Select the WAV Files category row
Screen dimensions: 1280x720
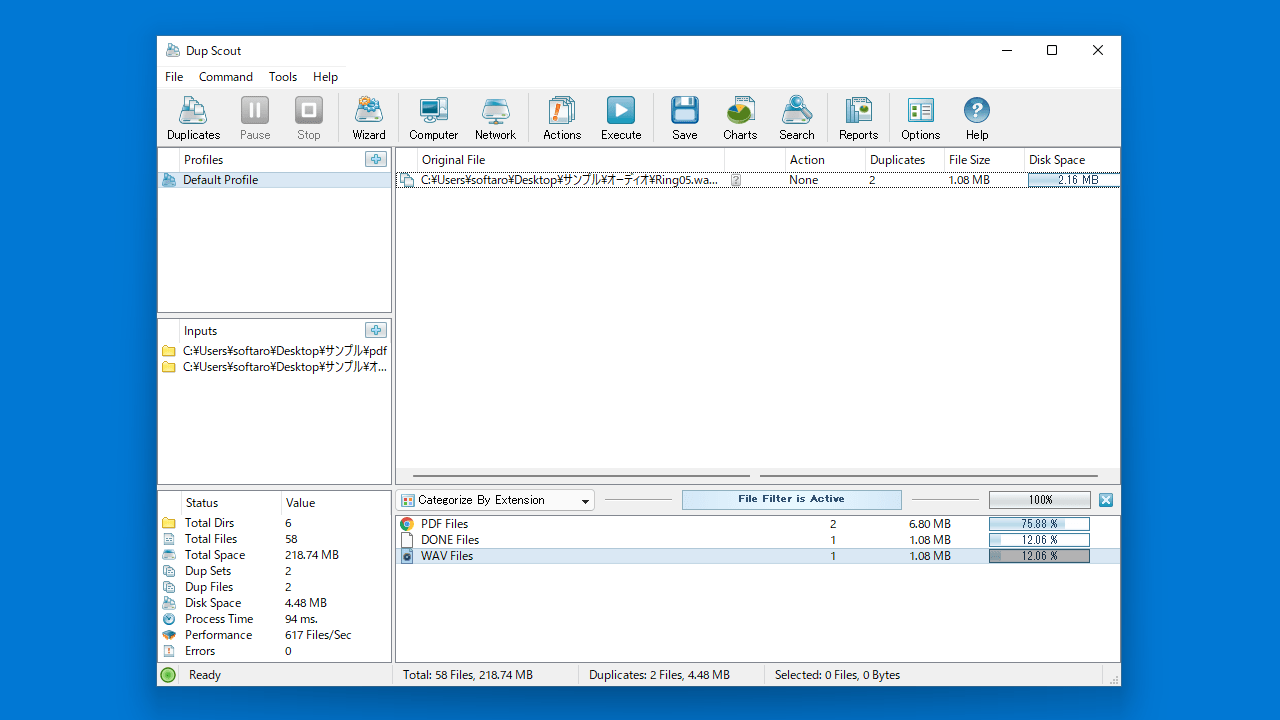(758, 556)
